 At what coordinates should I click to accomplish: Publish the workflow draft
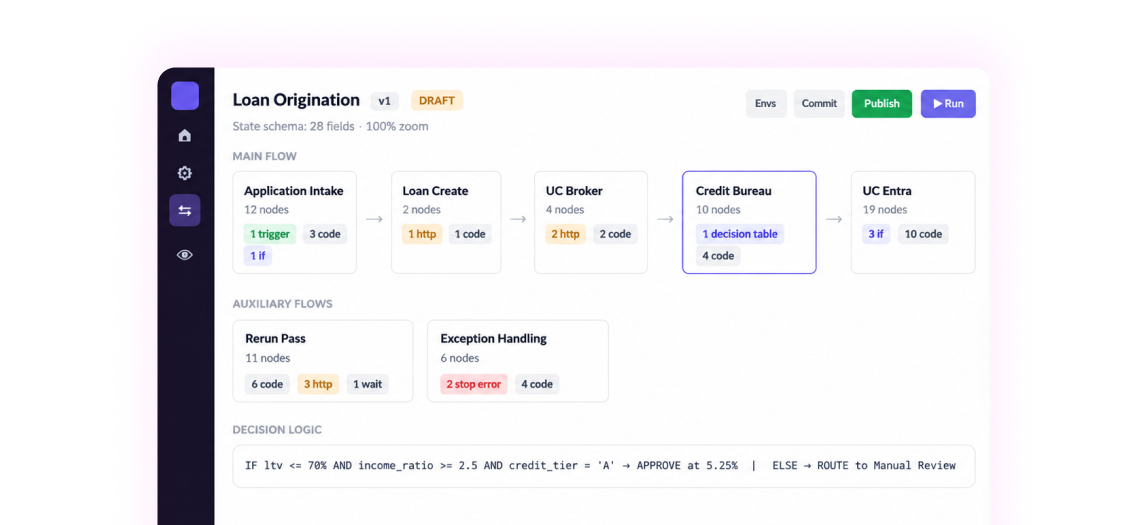tap(882, 103)
